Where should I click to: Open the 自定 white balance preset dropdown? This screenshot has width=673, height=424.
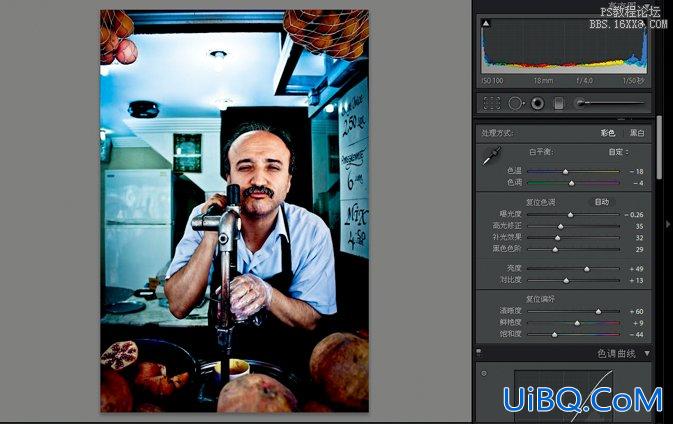click(619, 152)
